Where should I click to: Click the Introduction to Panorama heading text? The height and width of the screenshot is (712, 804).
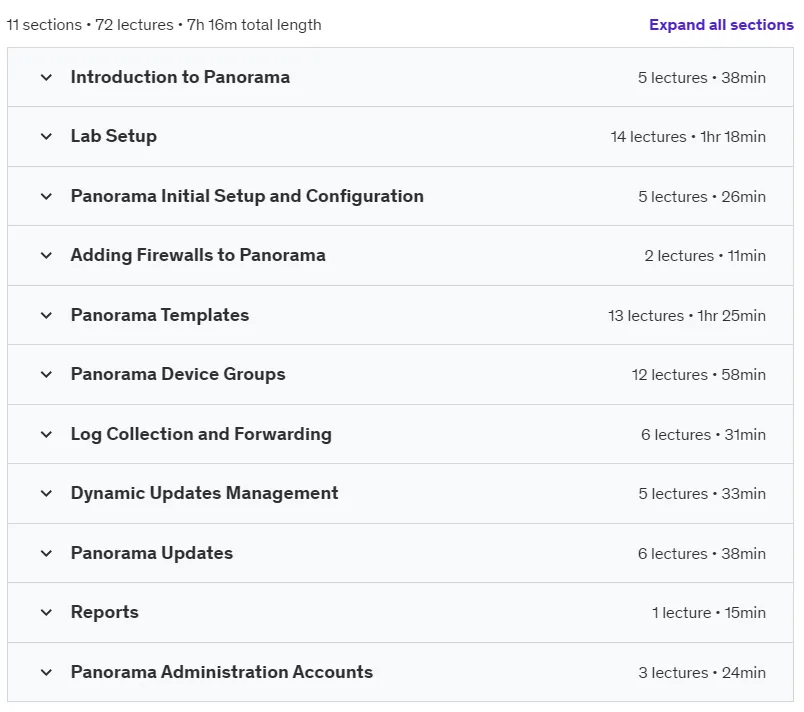(180, 77)
